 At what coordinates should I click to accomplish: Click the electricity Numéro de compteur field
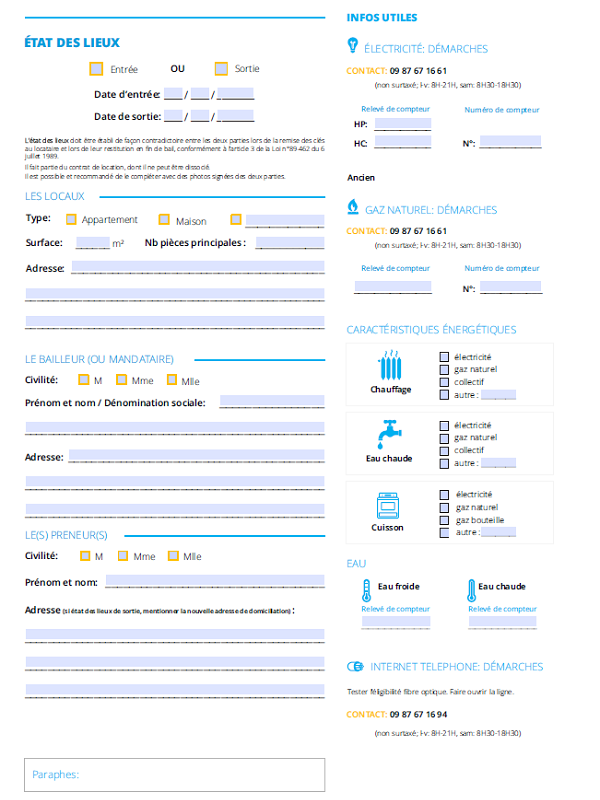(510, 141)
